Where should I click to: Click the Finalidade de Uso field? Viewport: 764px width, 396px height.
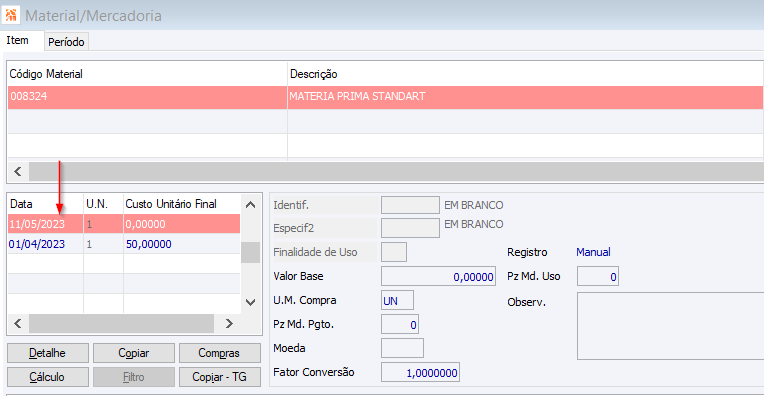[394, 252]
